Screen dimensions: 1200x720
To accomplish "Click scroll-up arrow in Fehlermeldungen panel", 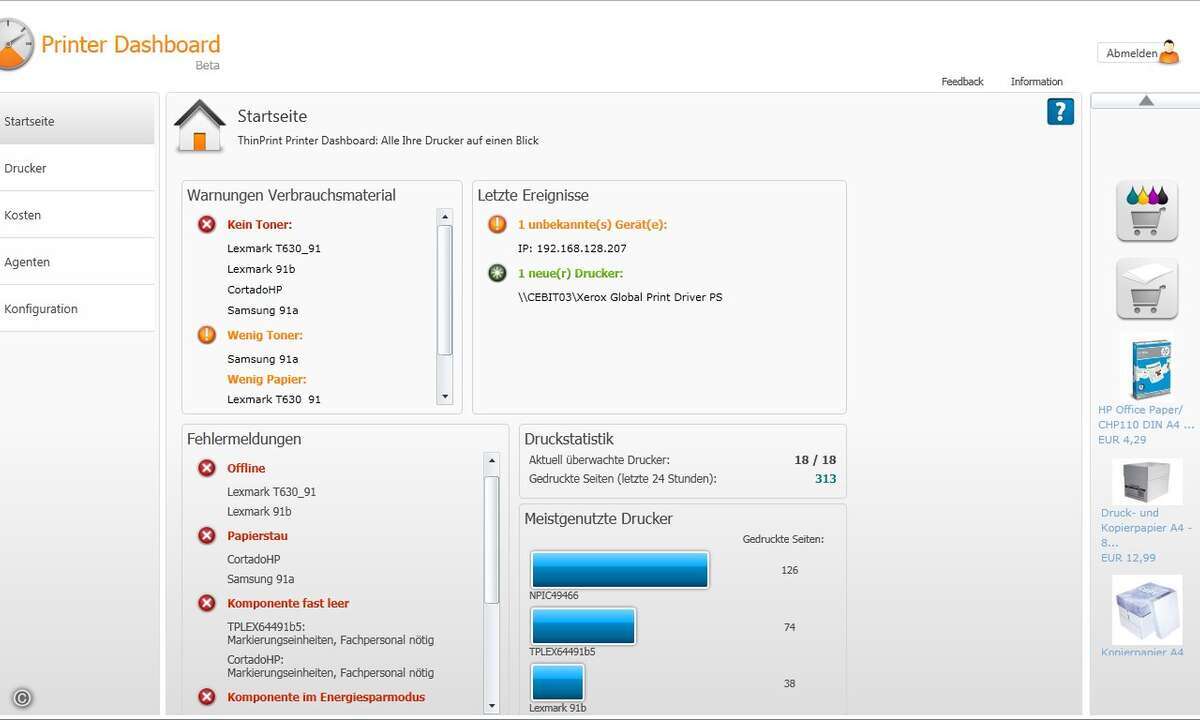I will coord(491,460).
